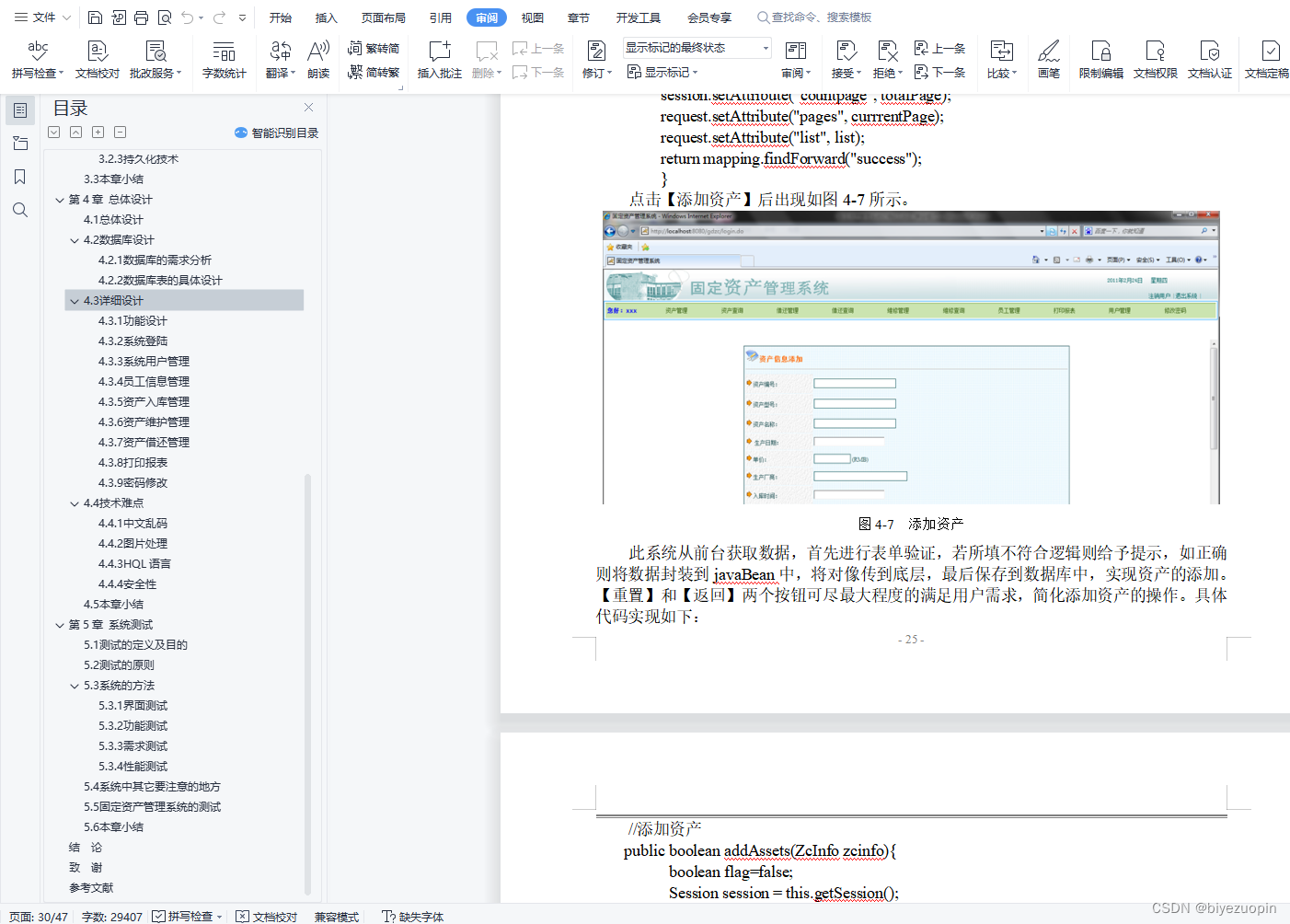Viewport: 1290px width, 924px height.
Task: Convert simplified to traditional (简转繁)
Action: coord(374,72)
